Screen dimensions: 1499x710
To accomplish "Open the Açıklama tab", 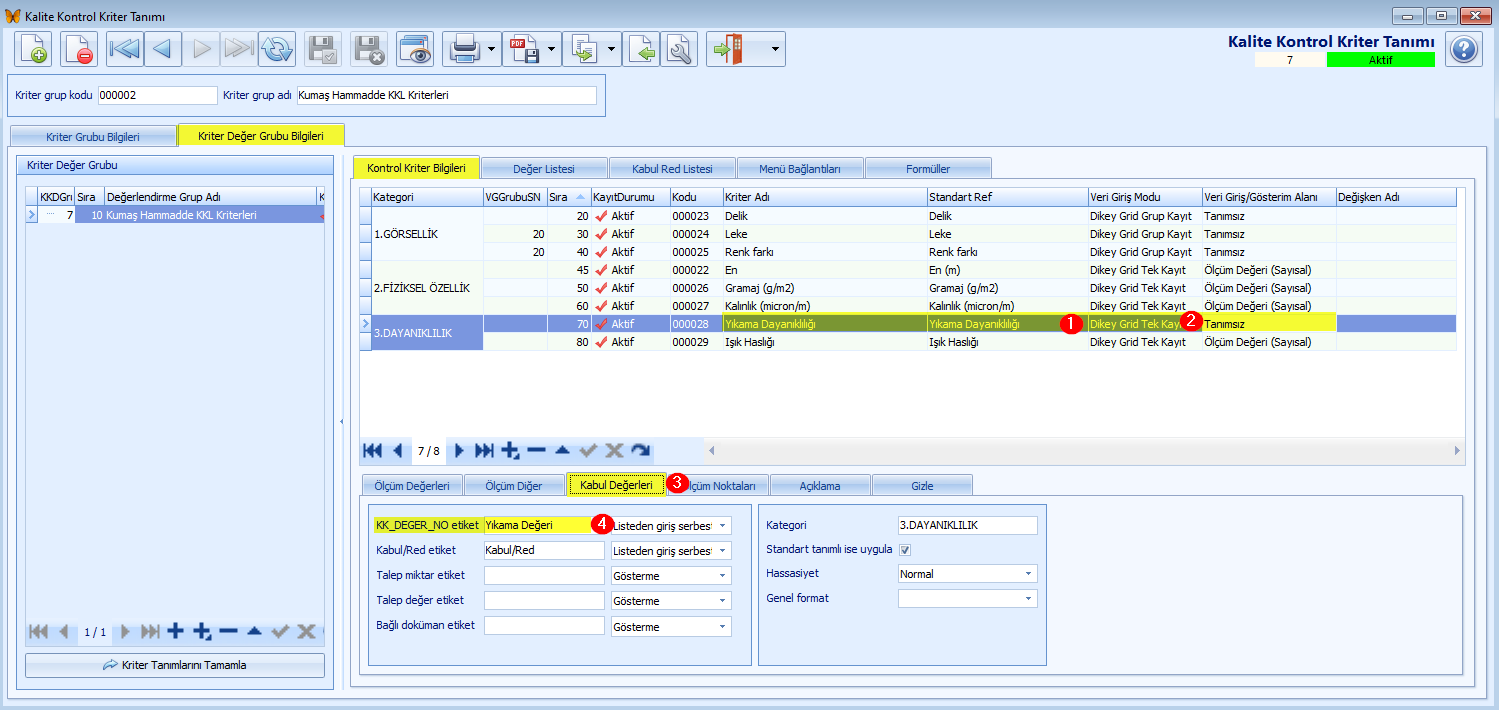I will (x=820, y=486).
